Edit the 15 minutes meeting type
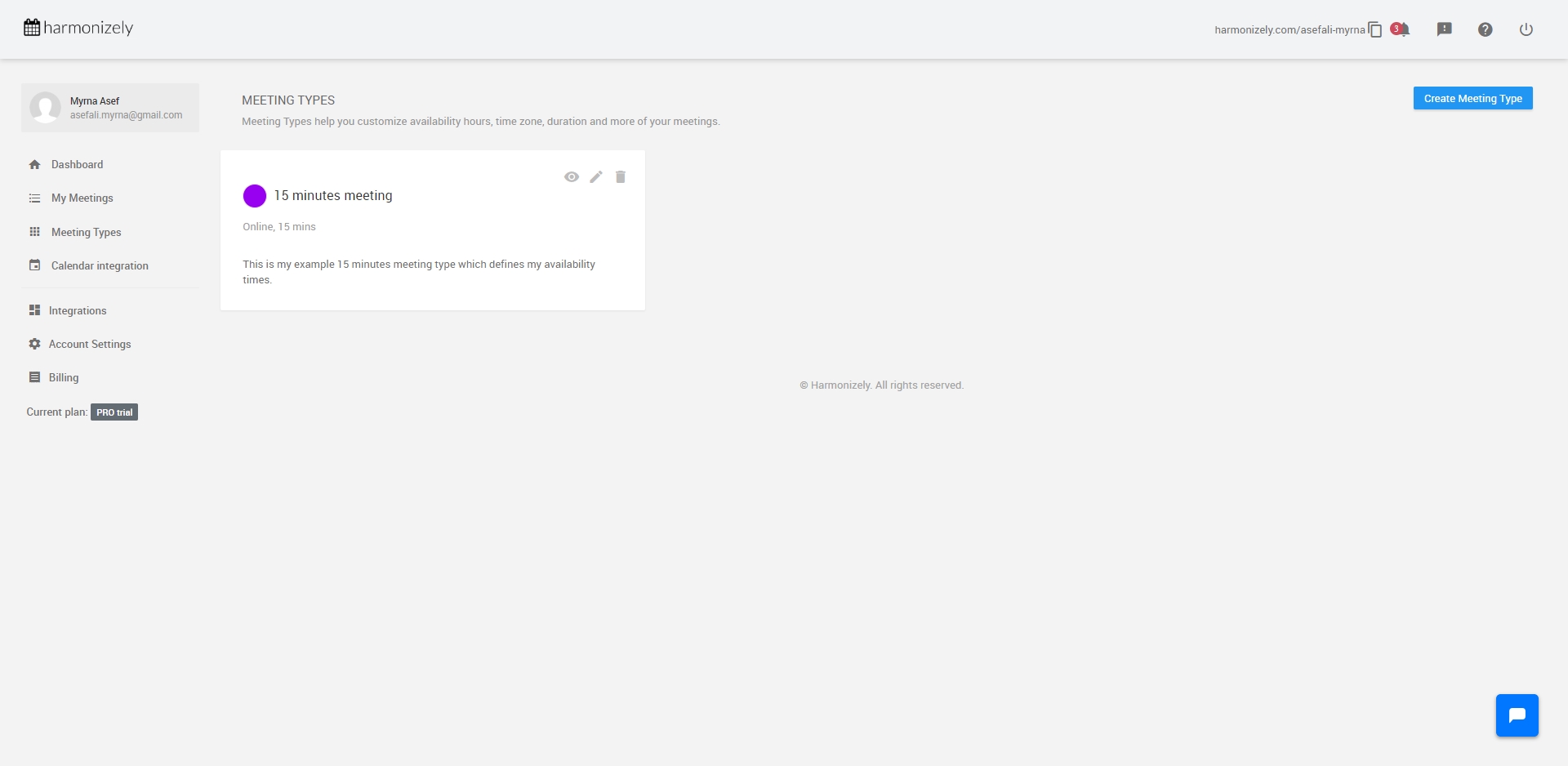Viewport: 1568px width, 766px height. [596, 177]
